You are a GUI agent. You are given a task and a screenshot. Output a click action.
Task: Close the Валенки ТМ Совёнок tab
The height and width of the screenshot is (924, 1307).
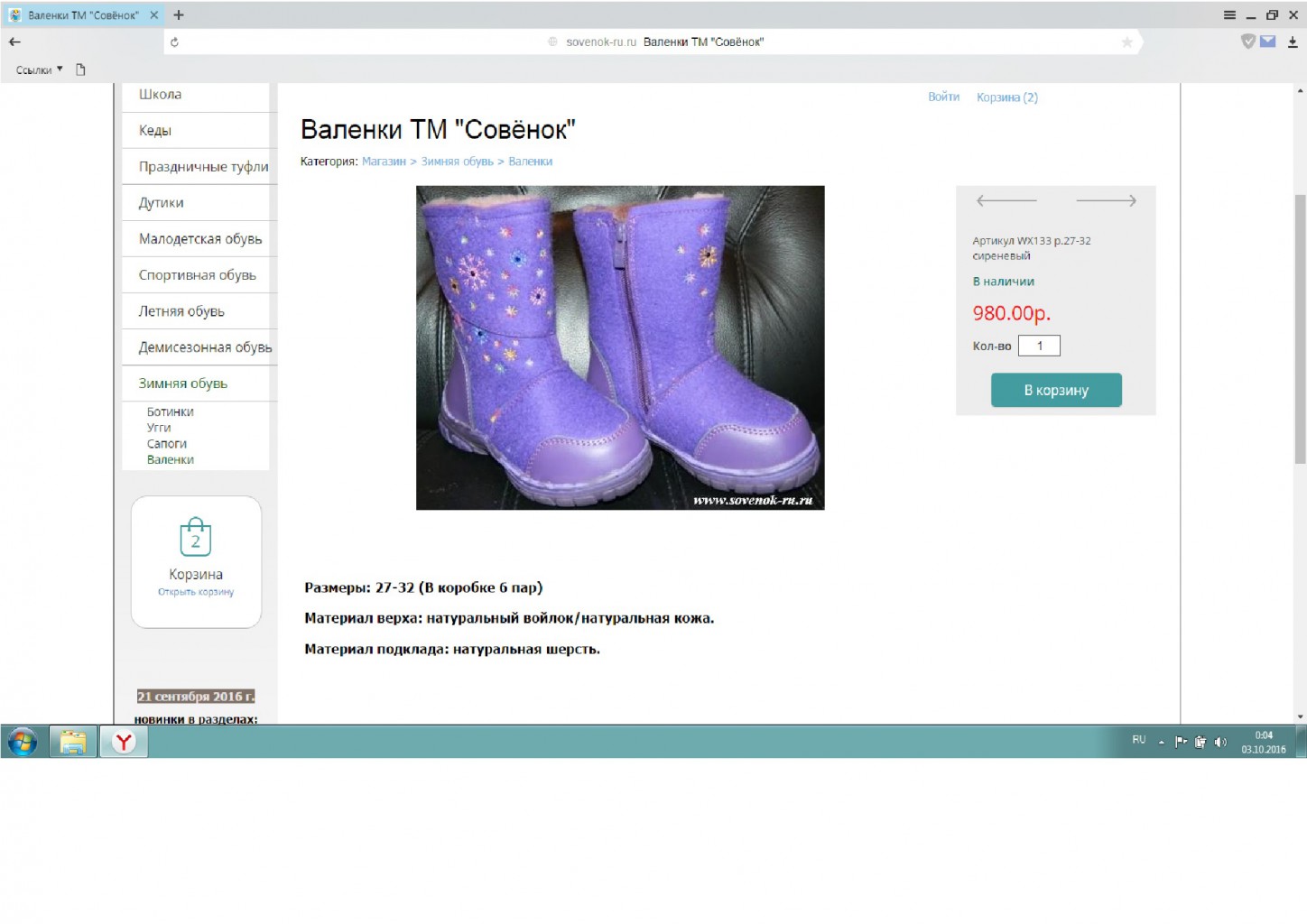(153, 14)
